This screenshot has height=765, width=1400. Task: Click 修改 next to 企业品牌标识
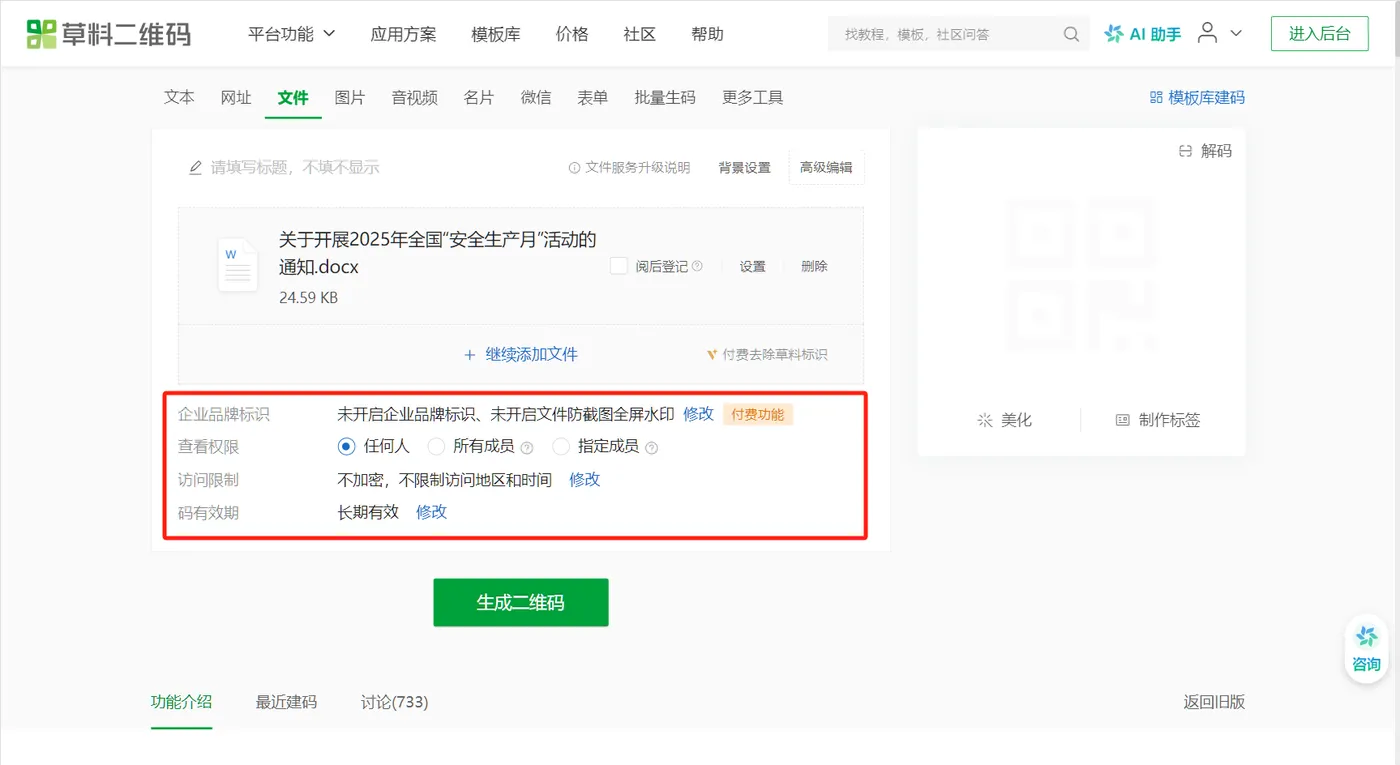699,414
